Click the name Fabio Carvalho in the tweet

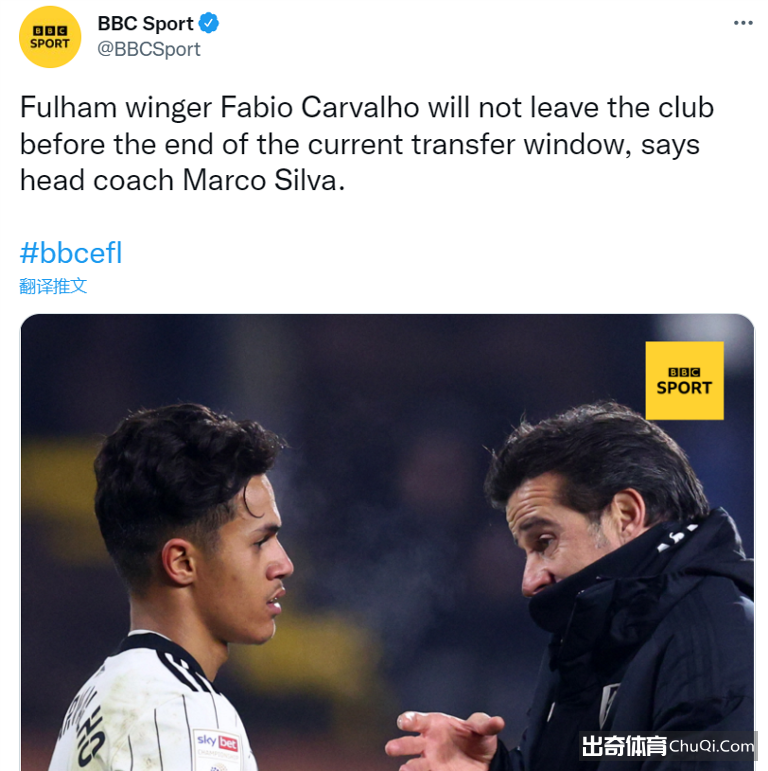pos(320,107)
